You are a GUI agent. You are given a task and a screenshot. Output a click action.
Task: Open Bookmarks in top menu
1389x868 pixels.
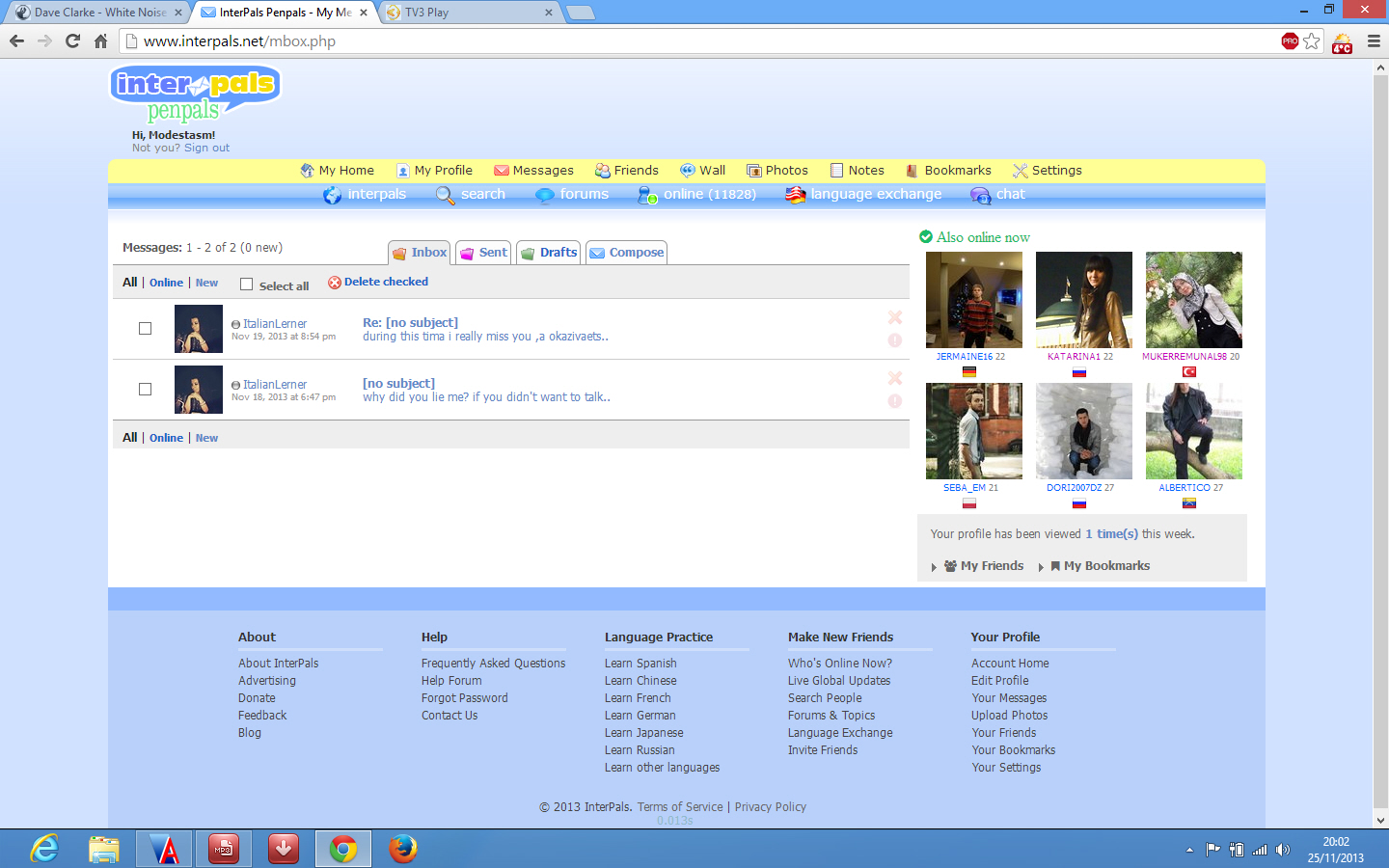point(948,171)
